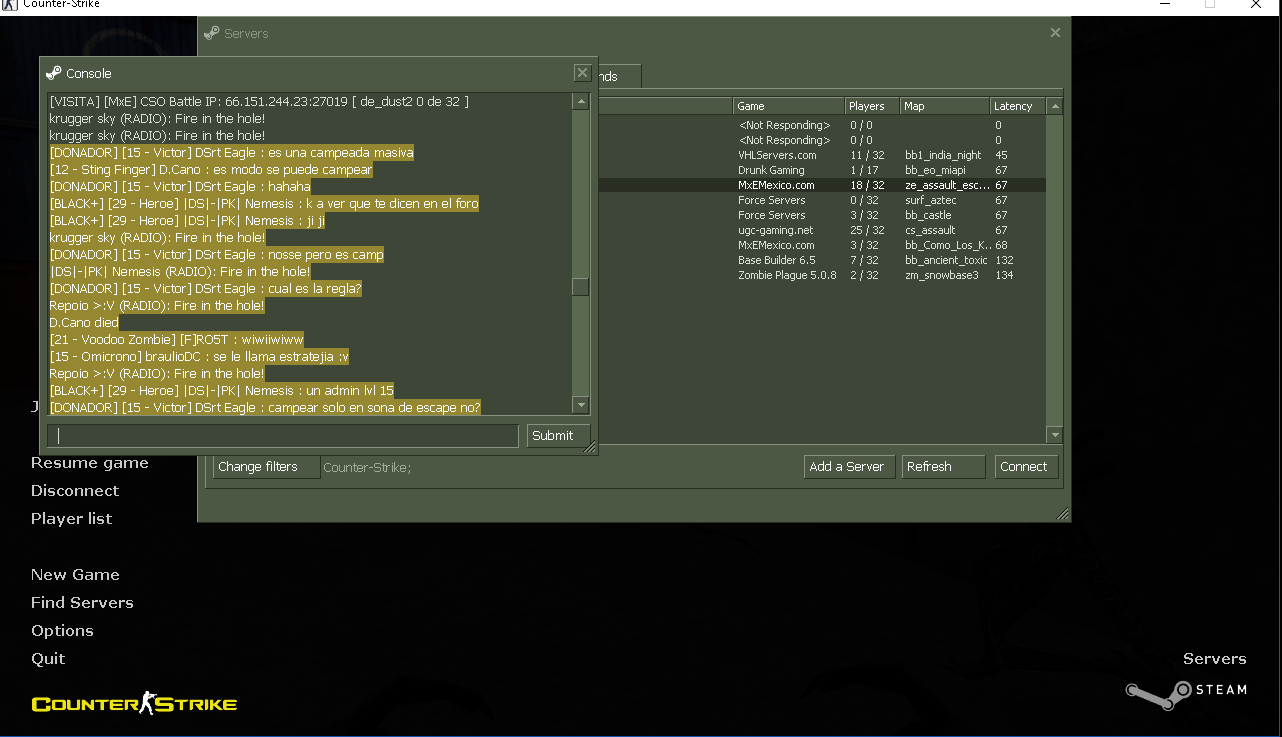Open Player list from main menu
The height and width of the screenshot is (737, 1282).
72,519
